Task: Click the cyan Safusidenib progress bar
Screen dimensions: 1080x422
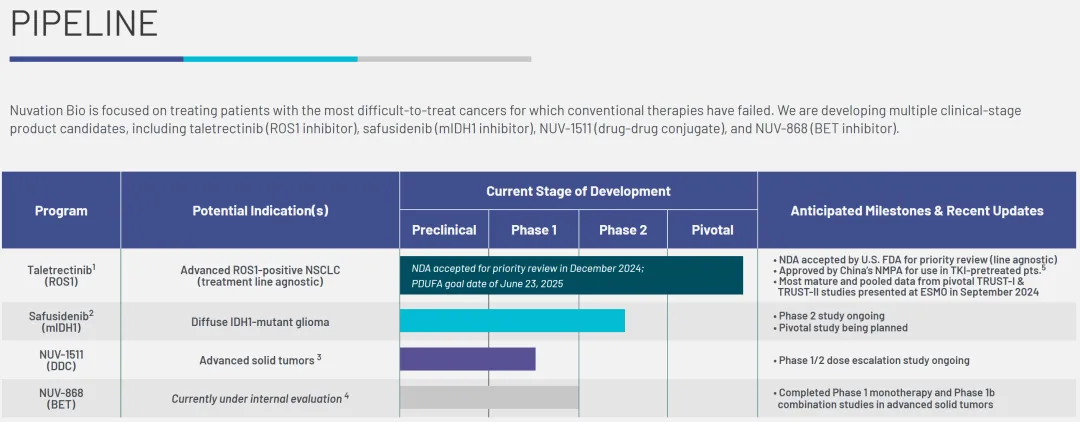Action: (x=512, y=321)
